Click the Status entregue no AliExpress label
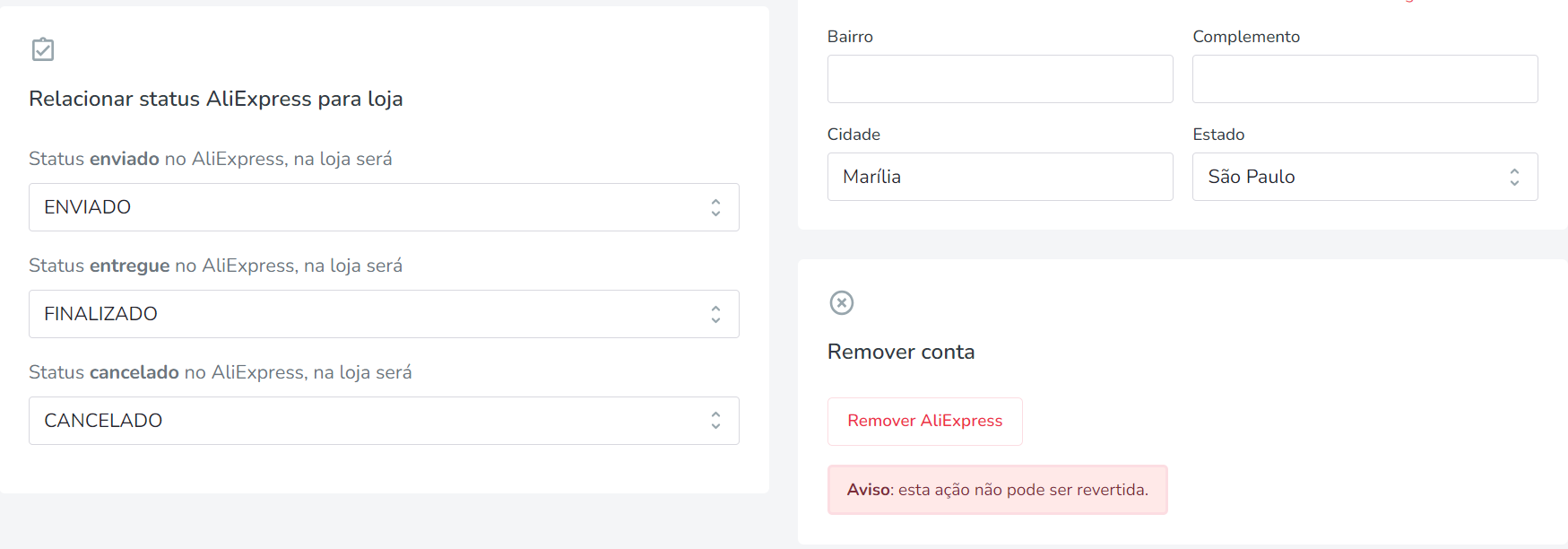The height and width of the screenshot is (549, 1568). (x=215, y=266)
